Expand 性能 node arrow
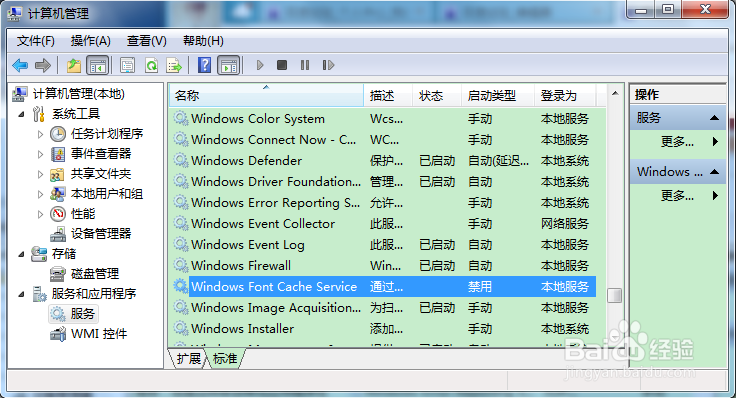 click(40, 214)
